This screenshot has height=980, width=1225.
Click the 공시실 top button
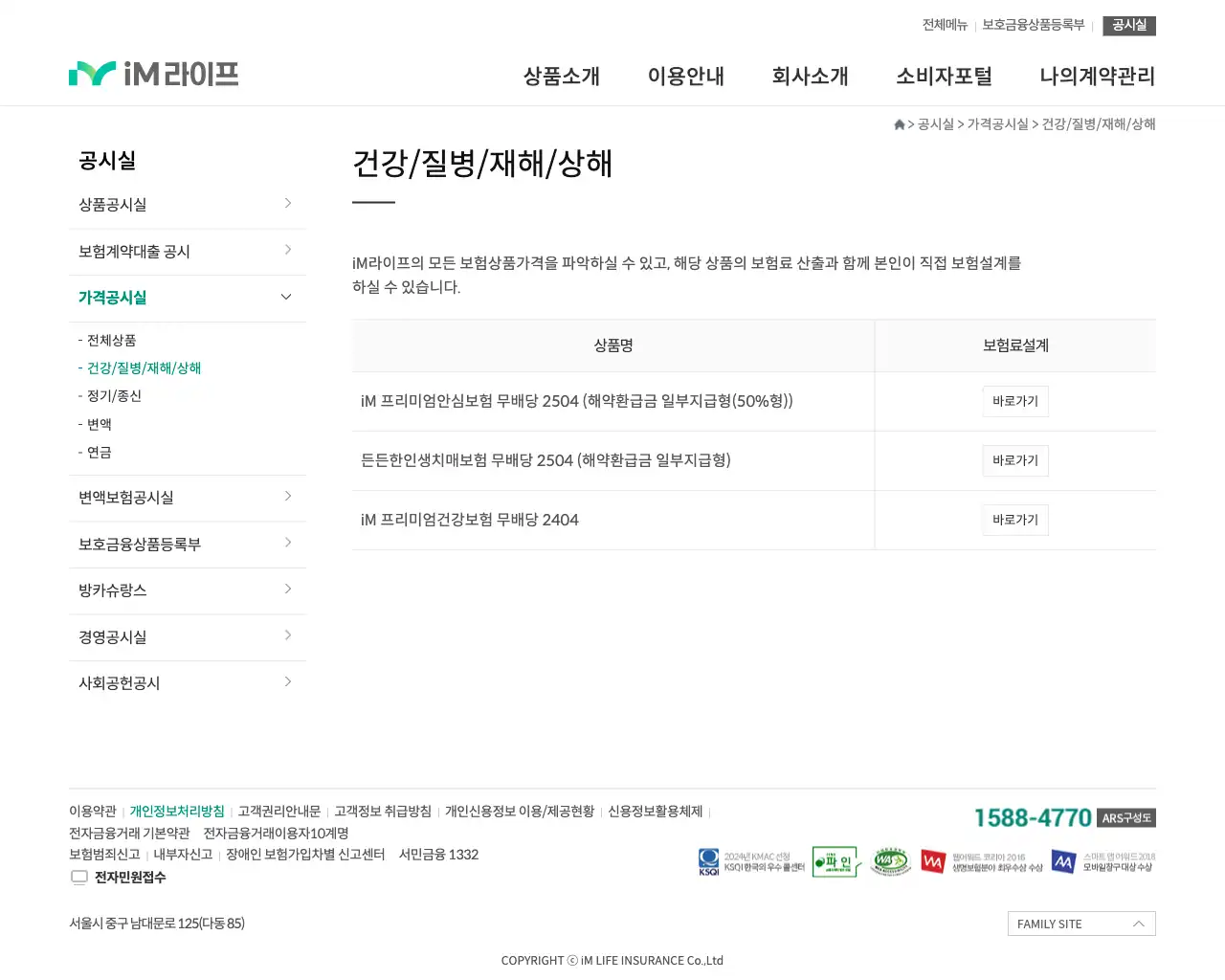click(x=1129, y=25)
